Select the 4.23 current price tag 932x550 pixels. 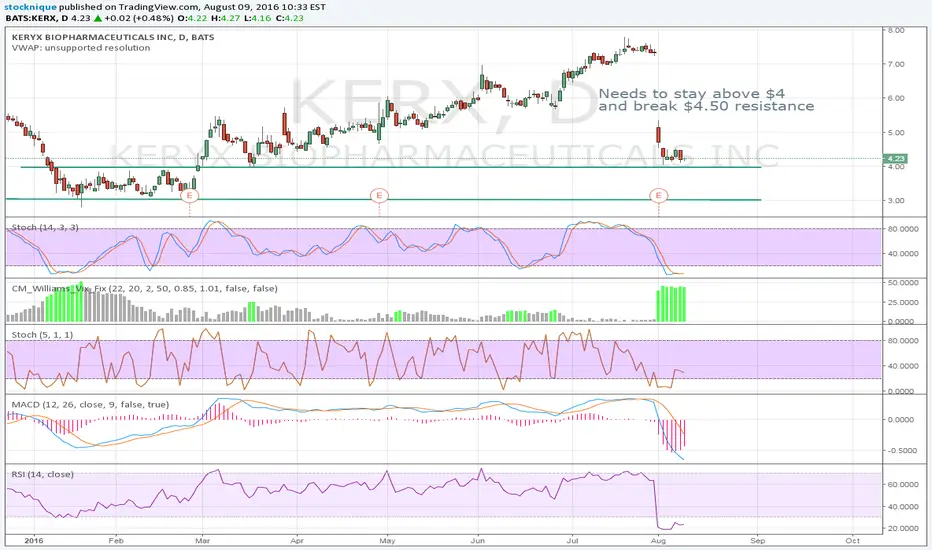tap(895, 159)
